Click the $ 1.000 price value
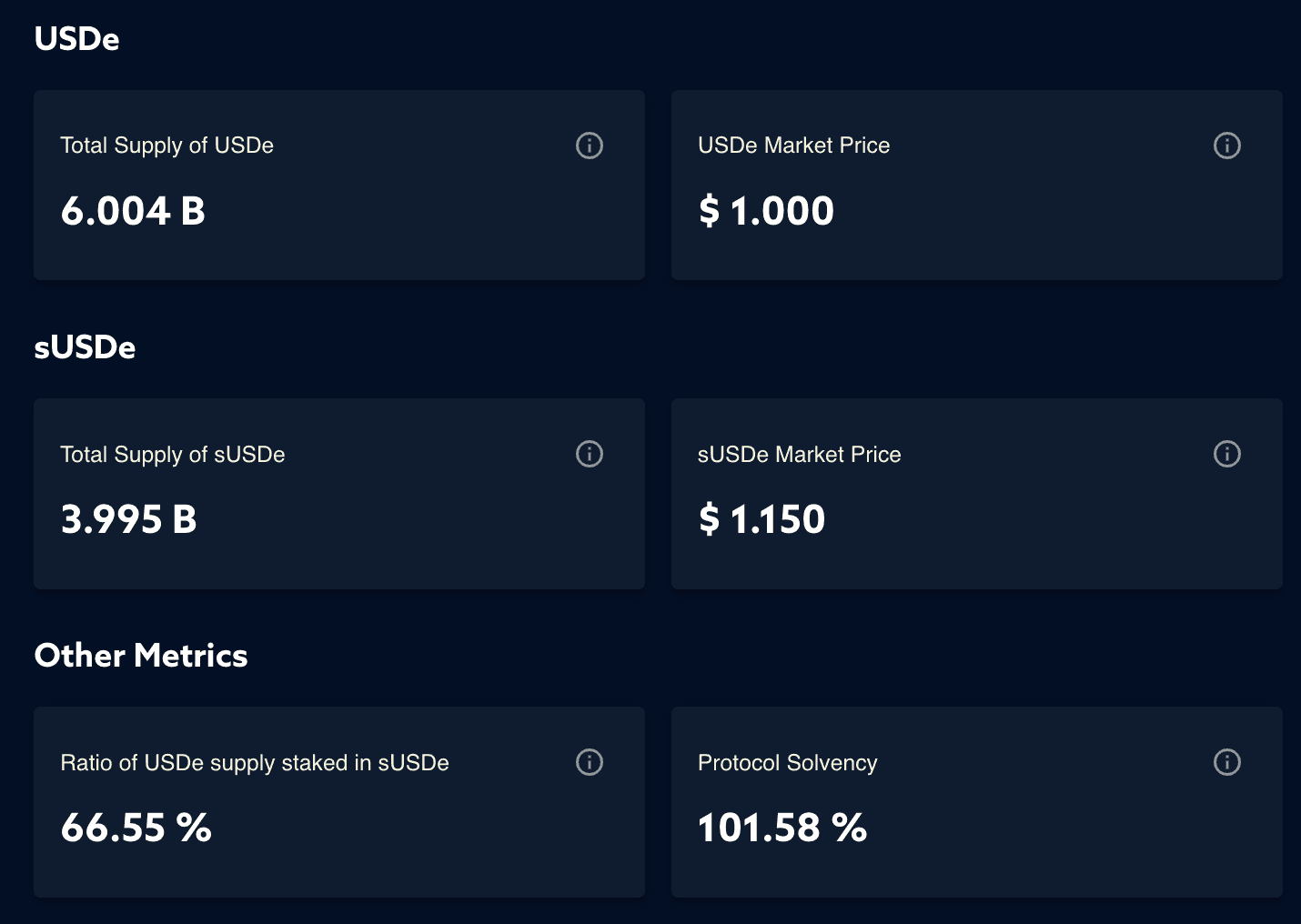1301x924 pixels. point(766,211)
